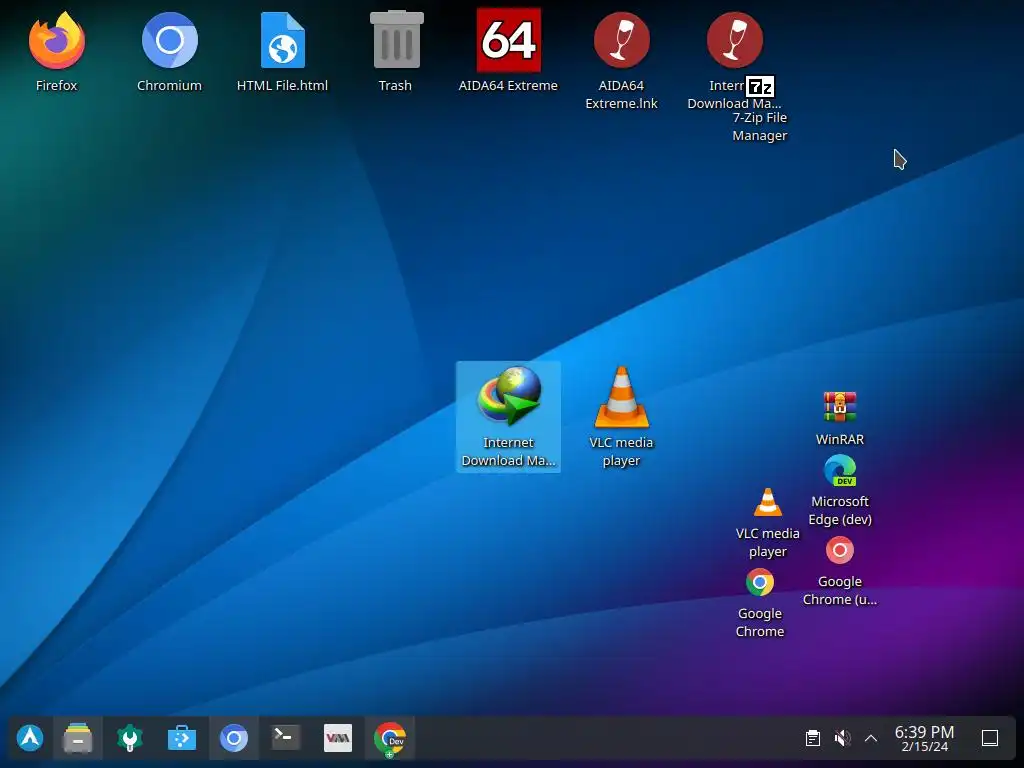This screenshot has height=768, width=1024.
Task: Select the red Google Chrome (u... icon
Action: tap(840, 551)
